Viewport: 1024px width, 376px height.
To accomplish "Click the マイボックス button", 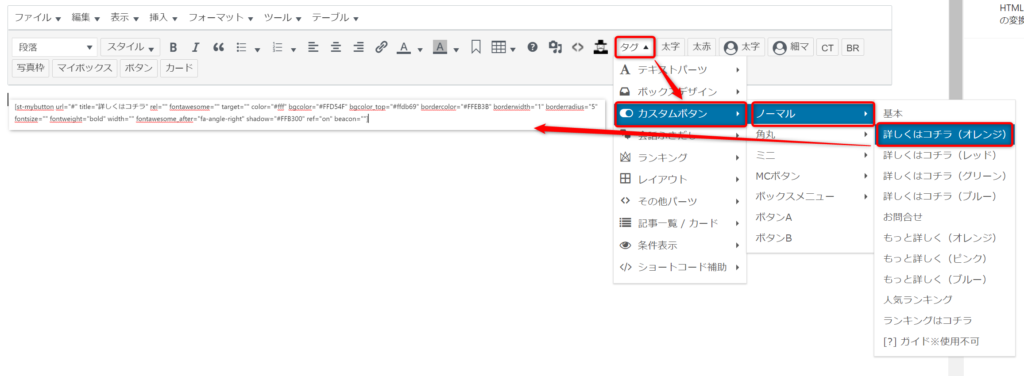I will tap(85, 68).
